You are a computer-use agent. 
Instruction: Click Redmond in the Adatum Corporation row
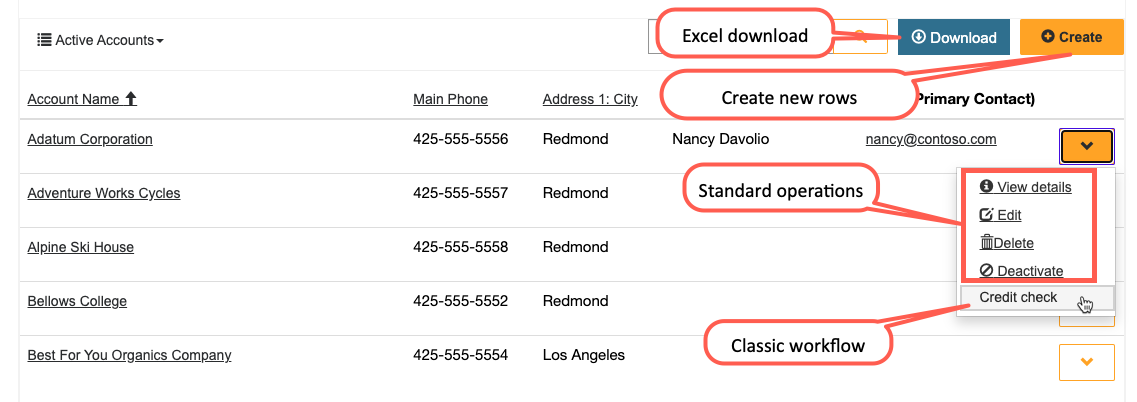(576, 139)
